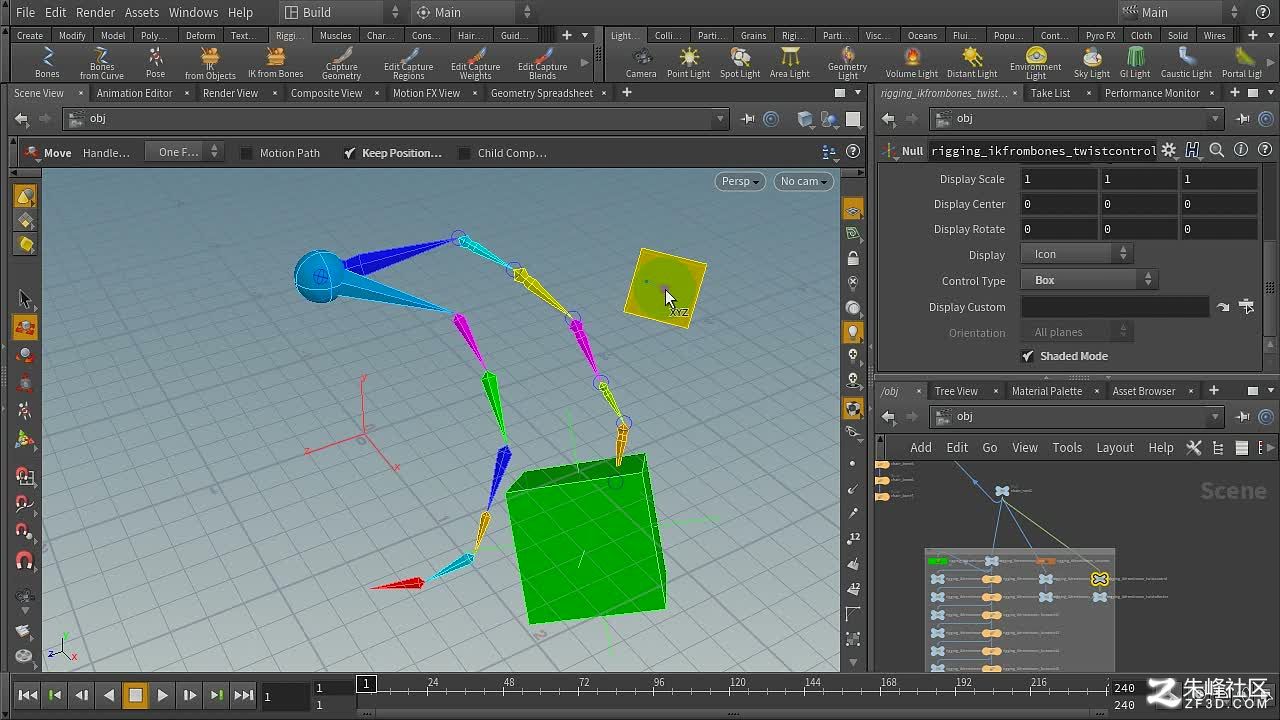This screenshot has height=720, width=1280.
Task: Add an Area Light from the shelf
Action: [x=790, y=63]
